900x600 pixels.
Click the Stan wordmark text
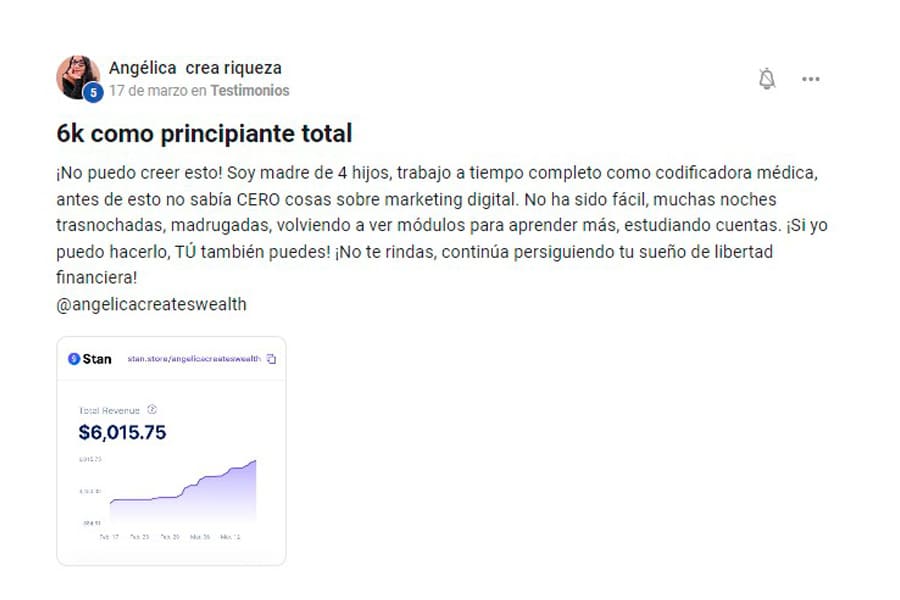(x=97, y=359)
